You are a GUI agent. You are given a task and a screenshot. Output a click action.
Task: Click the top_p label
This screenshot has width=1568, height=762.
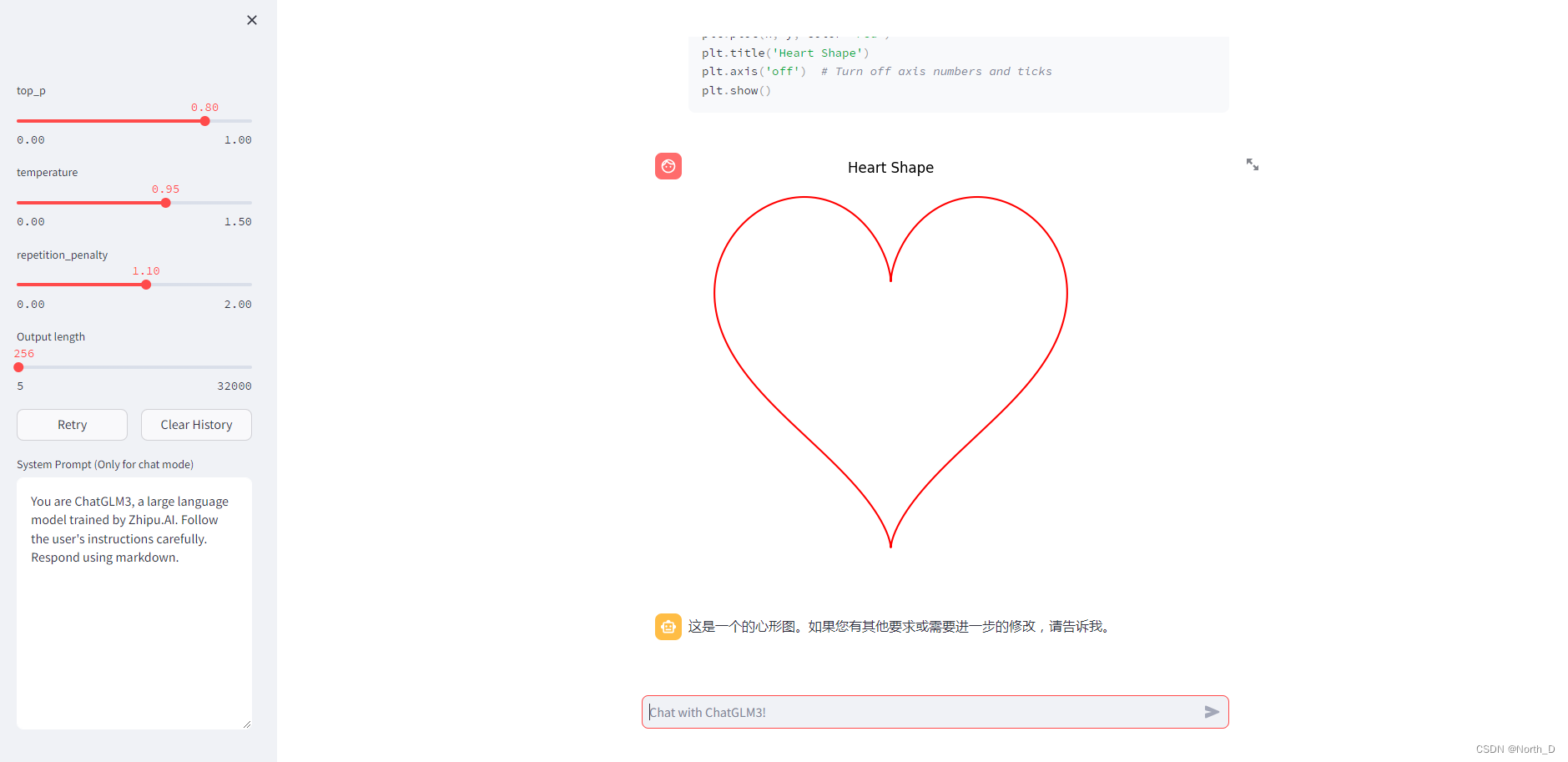click(31, 91)
